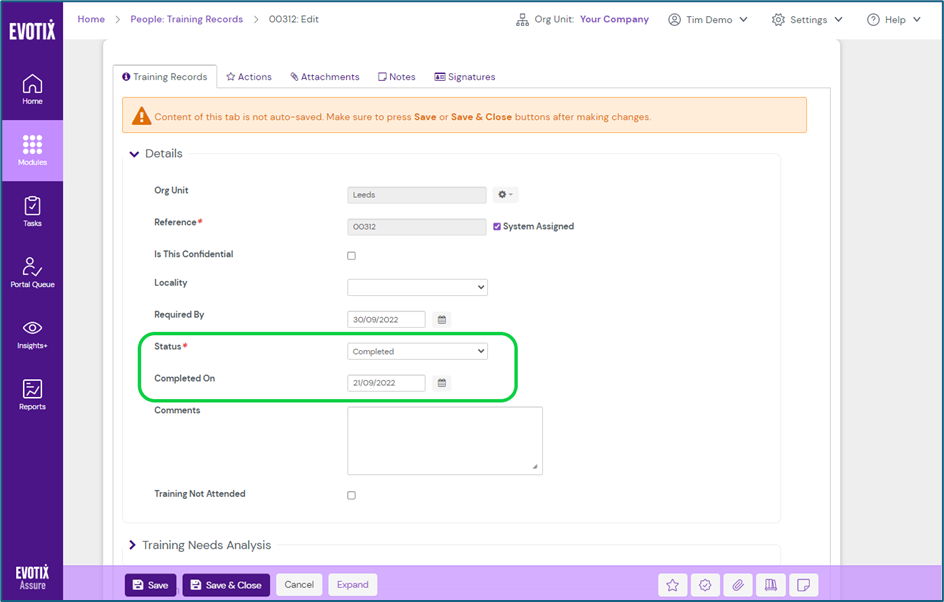Click the star favorites icon in bottom bar
Screen dimensions: 944x602
point(673,585)
